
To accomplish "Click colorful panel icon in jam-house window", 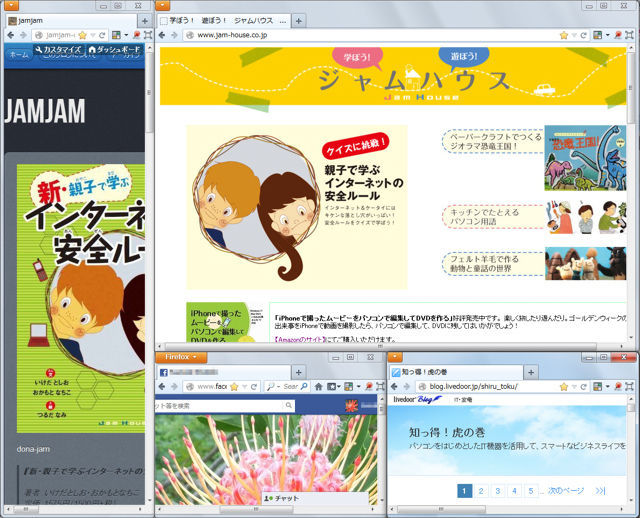I will [598, 35].
